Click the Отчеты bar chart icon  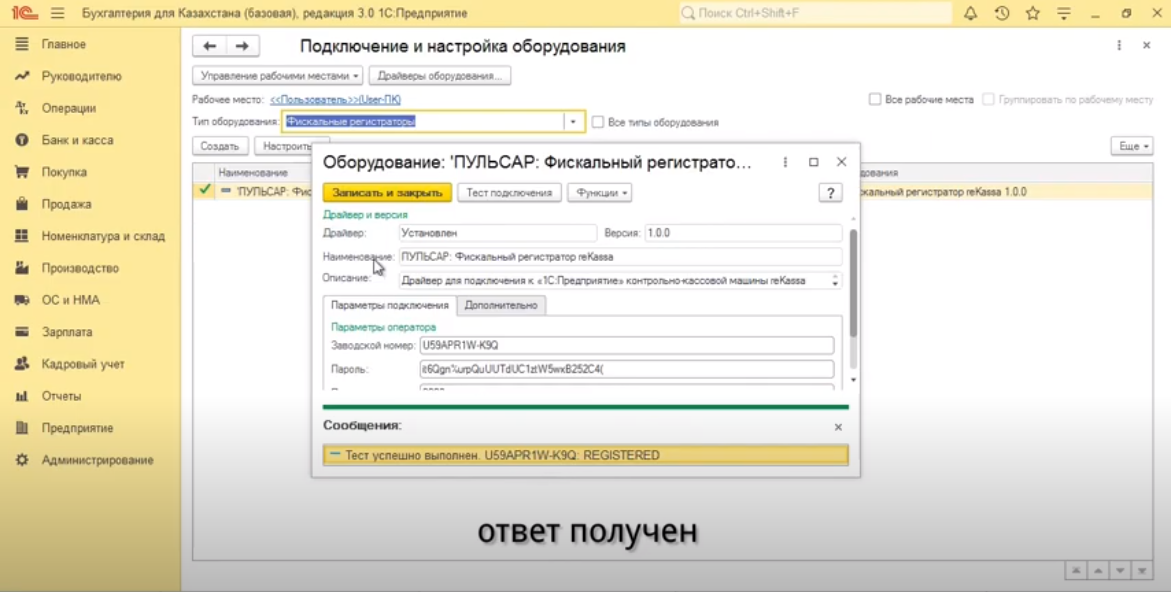[22, 396]
